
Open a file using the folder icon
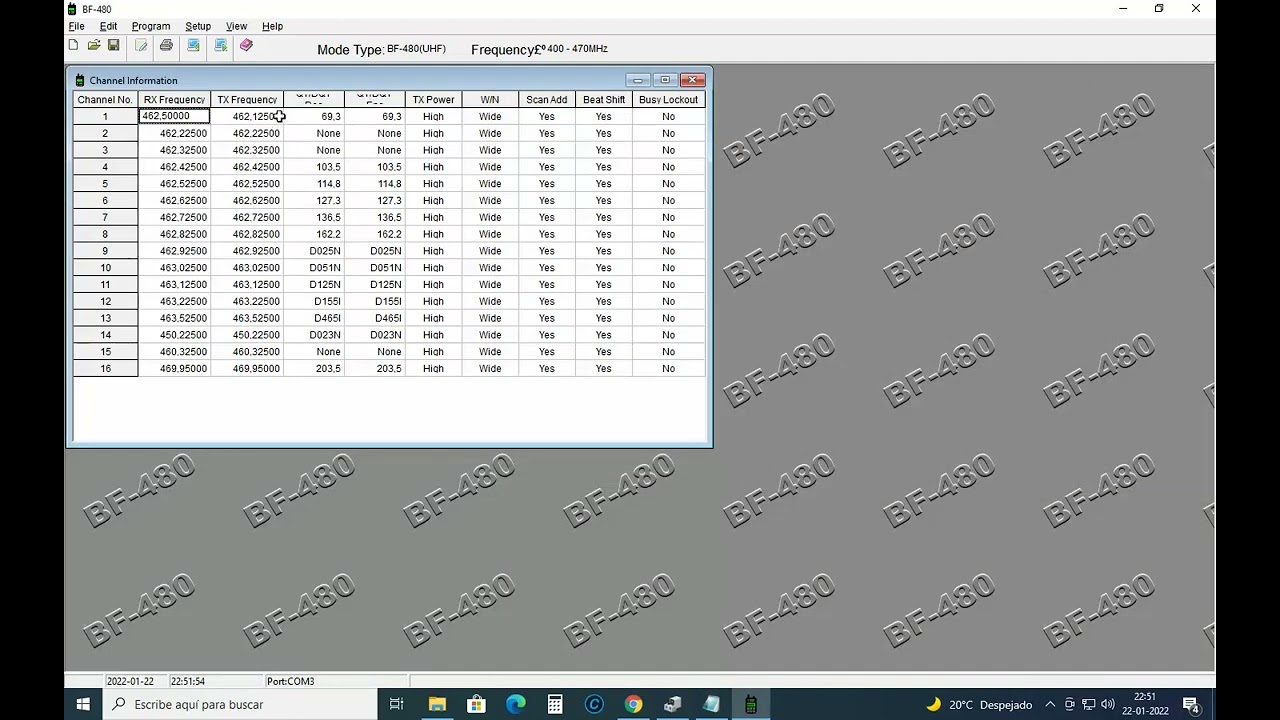pos(93,45)
